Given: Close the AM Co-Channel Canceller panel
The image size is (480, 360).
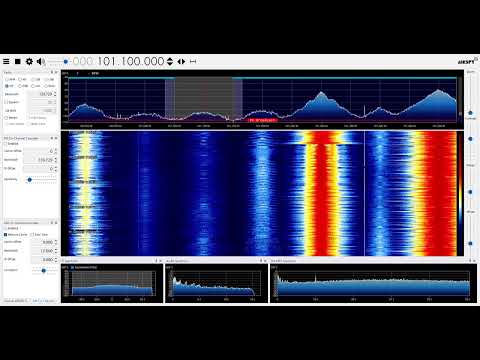Looking at the screenshot, I should click(x=56, y=222).
